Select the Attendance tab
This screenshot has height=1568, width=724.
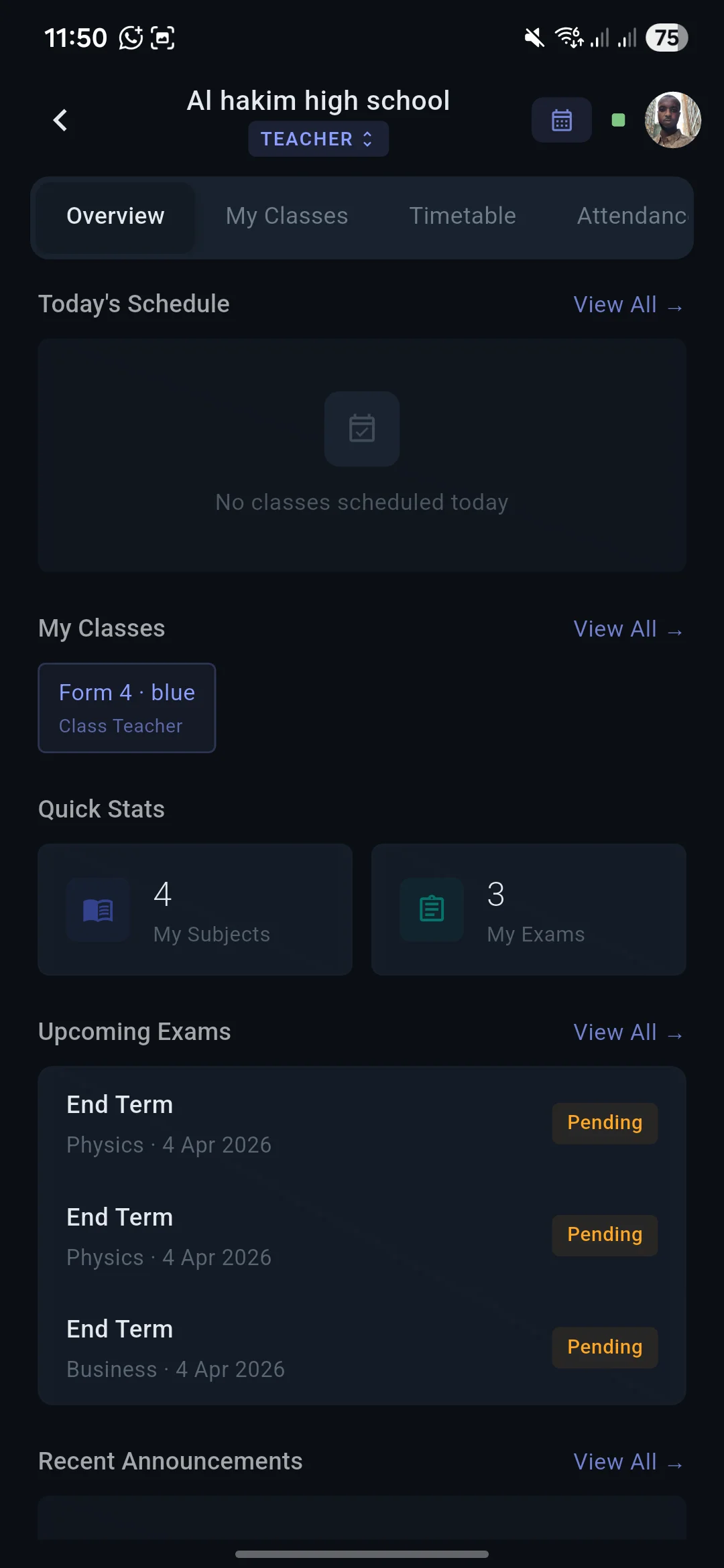629,216
